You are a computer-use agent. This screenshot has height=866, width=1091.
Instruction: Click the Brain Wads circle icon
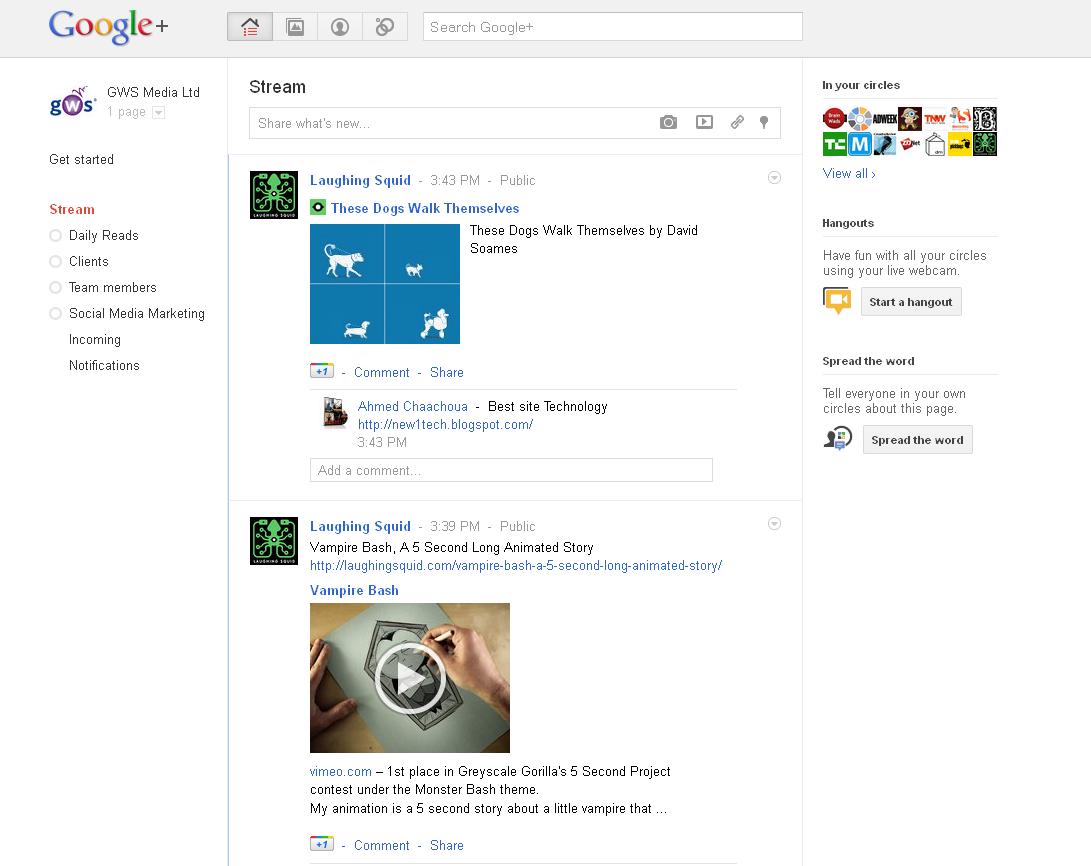834,118
